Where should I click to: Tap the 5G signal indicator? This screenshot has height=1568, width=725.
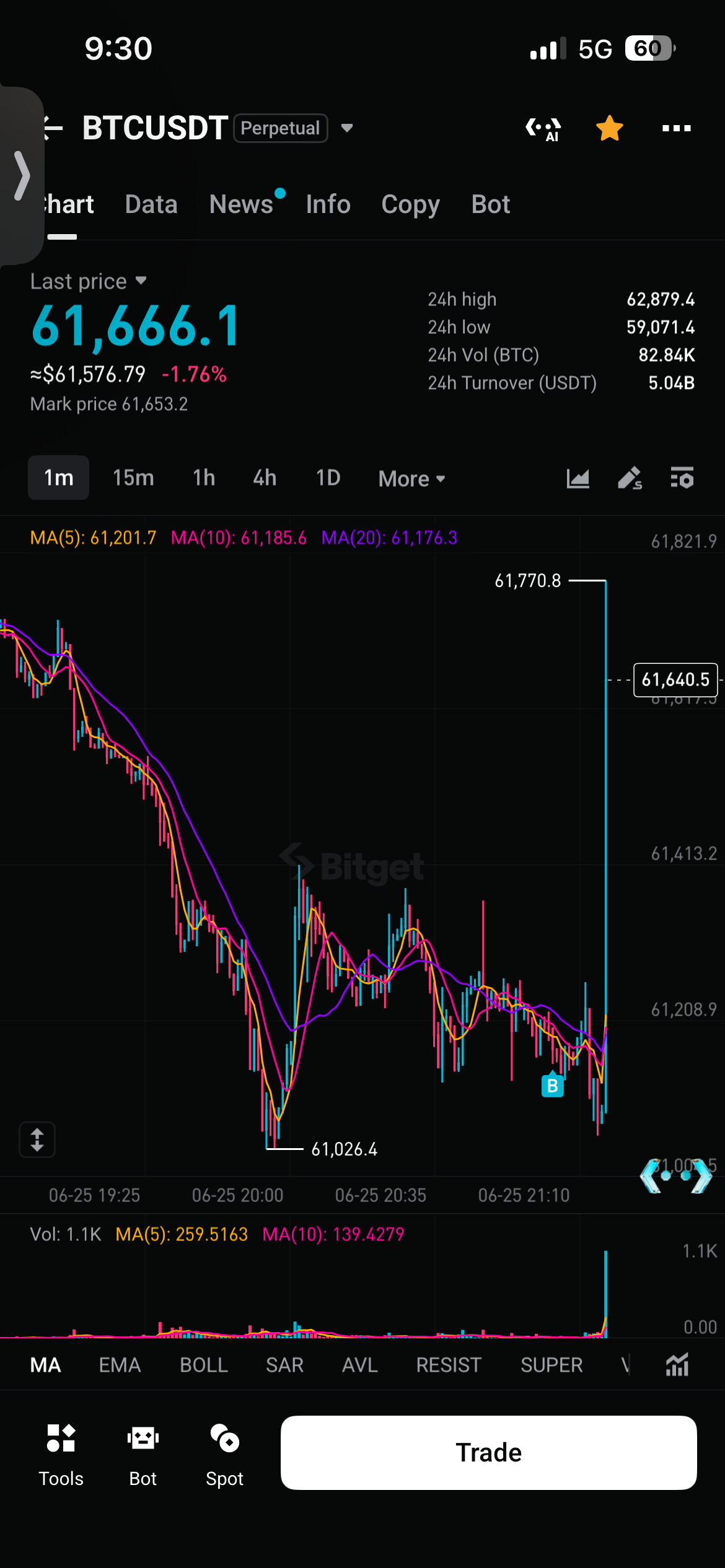(595, 48)
